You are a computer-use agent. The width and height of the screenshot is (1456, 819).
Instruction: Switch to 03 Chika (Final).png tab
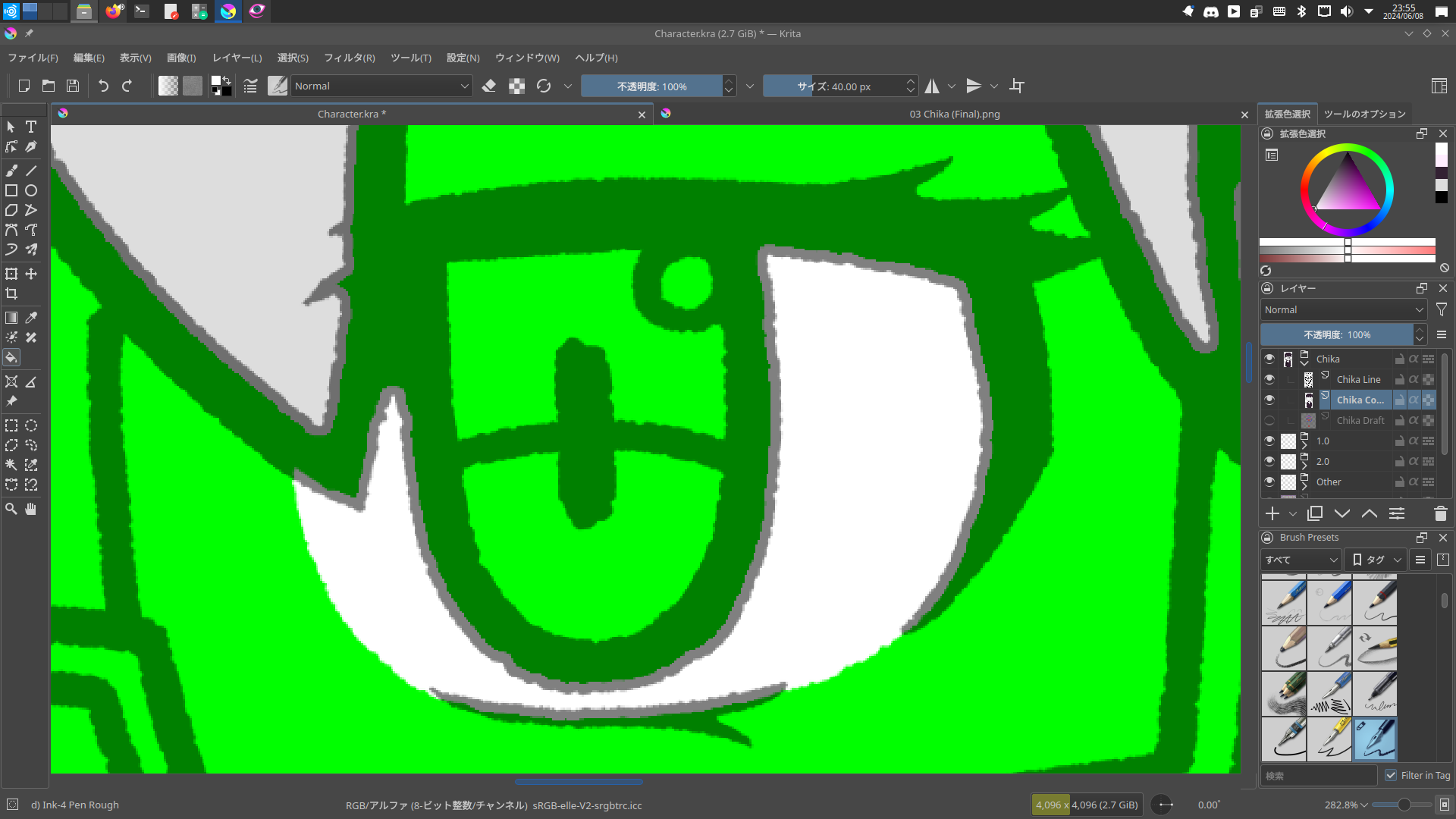(954, 114)
